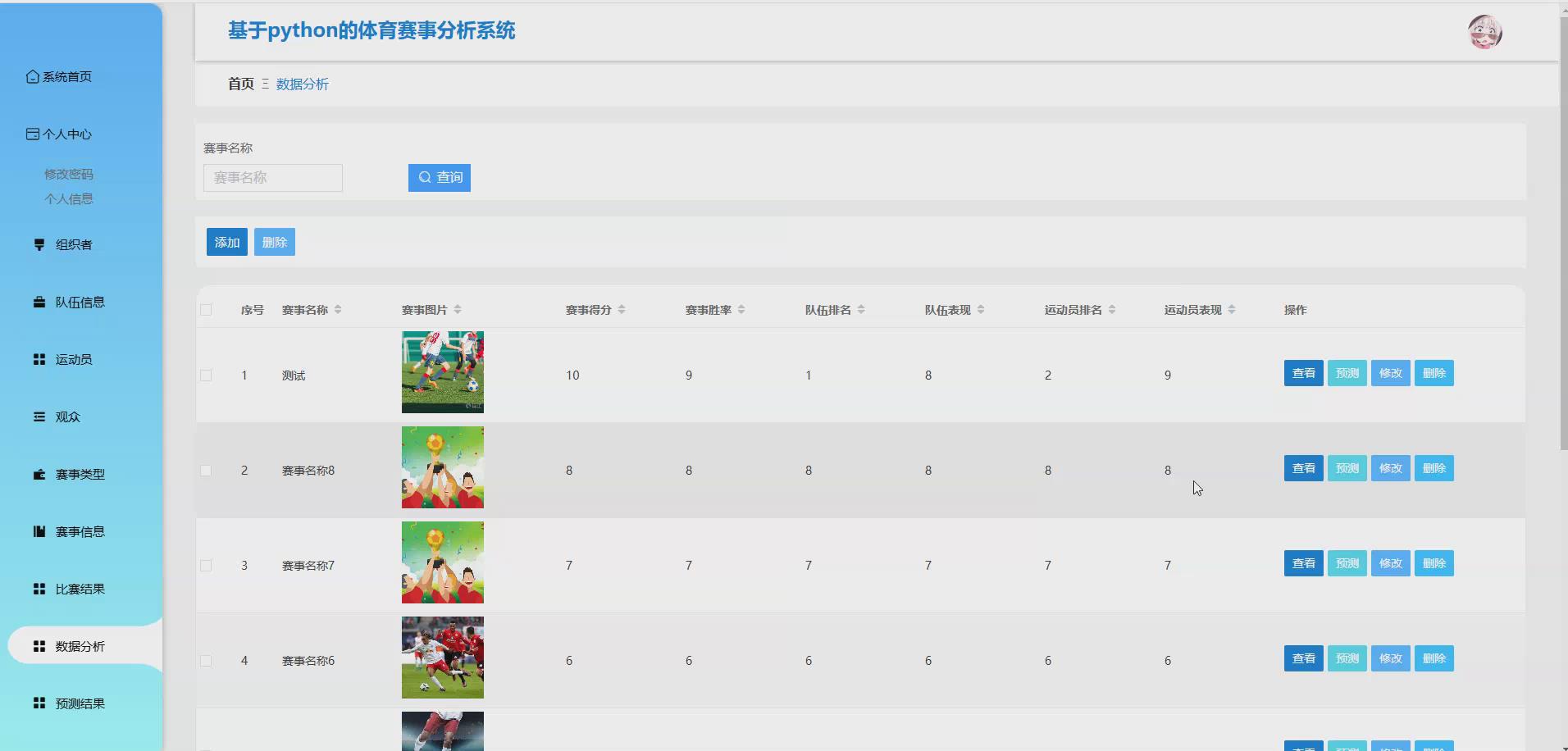
Task: Sort by 队伍表现 column arrows
Action: (x=981, y=310)
